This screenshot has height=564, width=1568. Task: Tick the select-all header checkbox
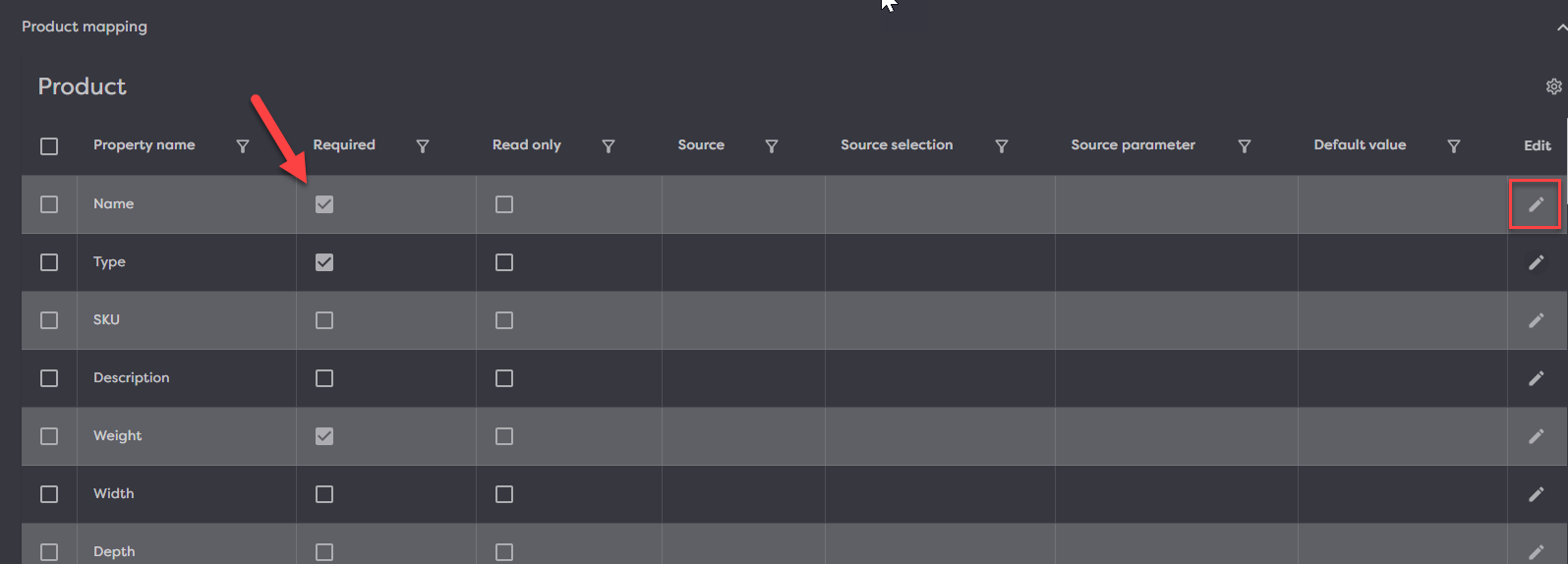tap(49, 146)
